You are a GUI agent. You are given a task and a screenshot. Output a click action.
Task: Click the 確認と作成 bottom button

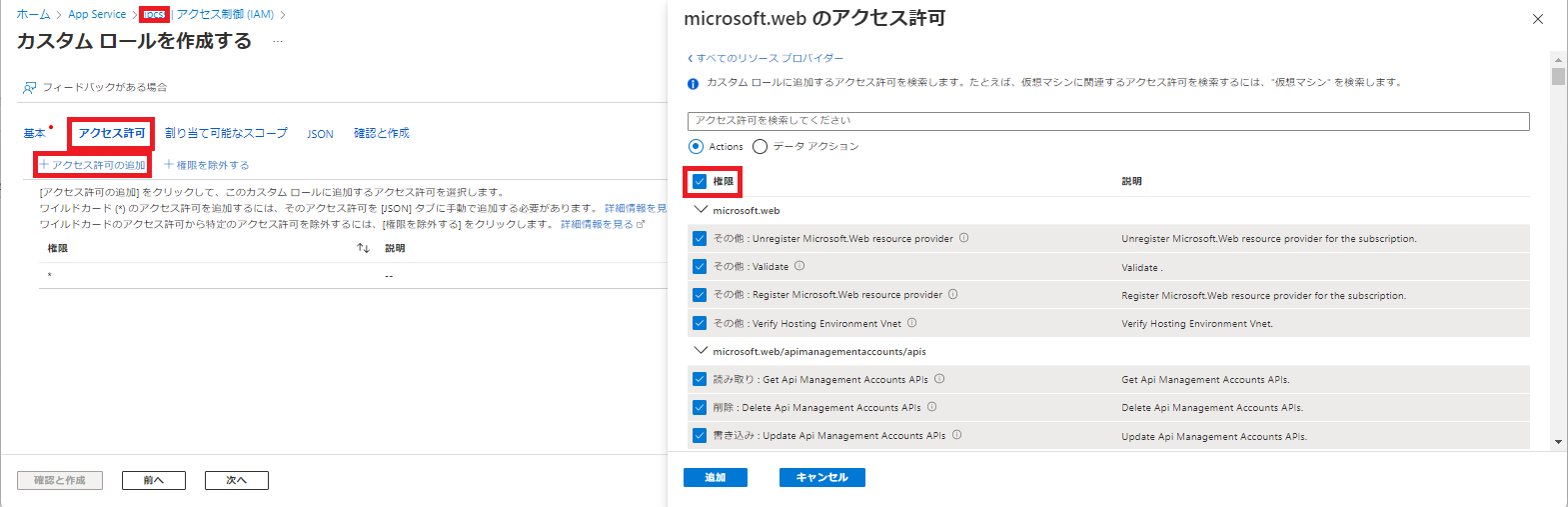[60, 480]
